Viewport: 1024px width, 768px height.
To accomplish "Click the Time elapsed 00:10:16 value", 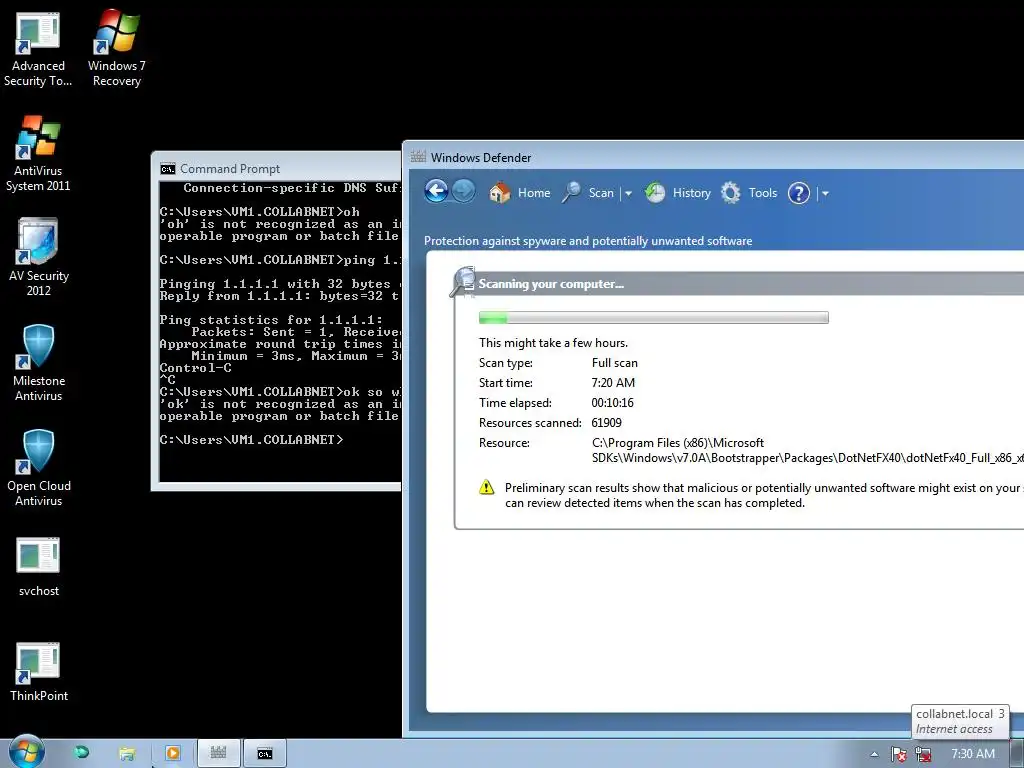I will (613, 403).
